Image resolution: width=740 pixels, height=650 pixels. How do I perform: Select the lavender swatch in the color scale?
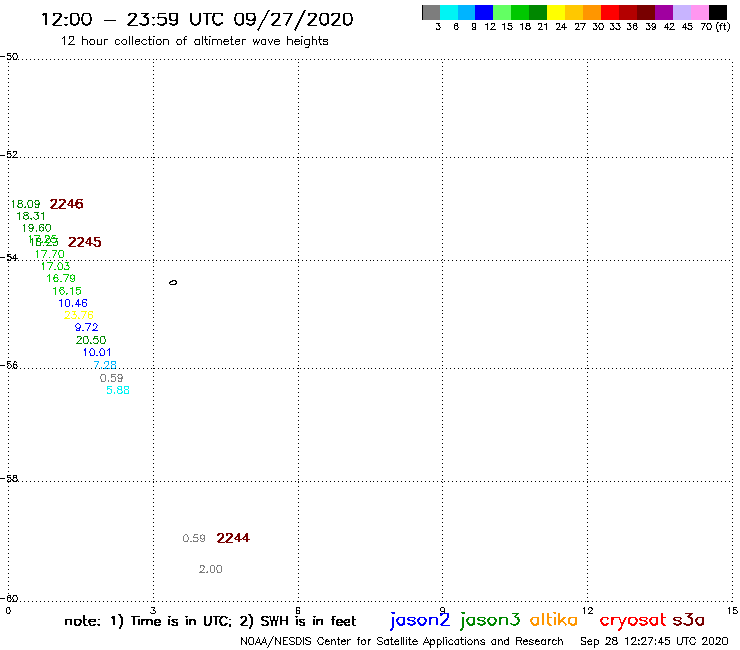click(x=682, y=12)
